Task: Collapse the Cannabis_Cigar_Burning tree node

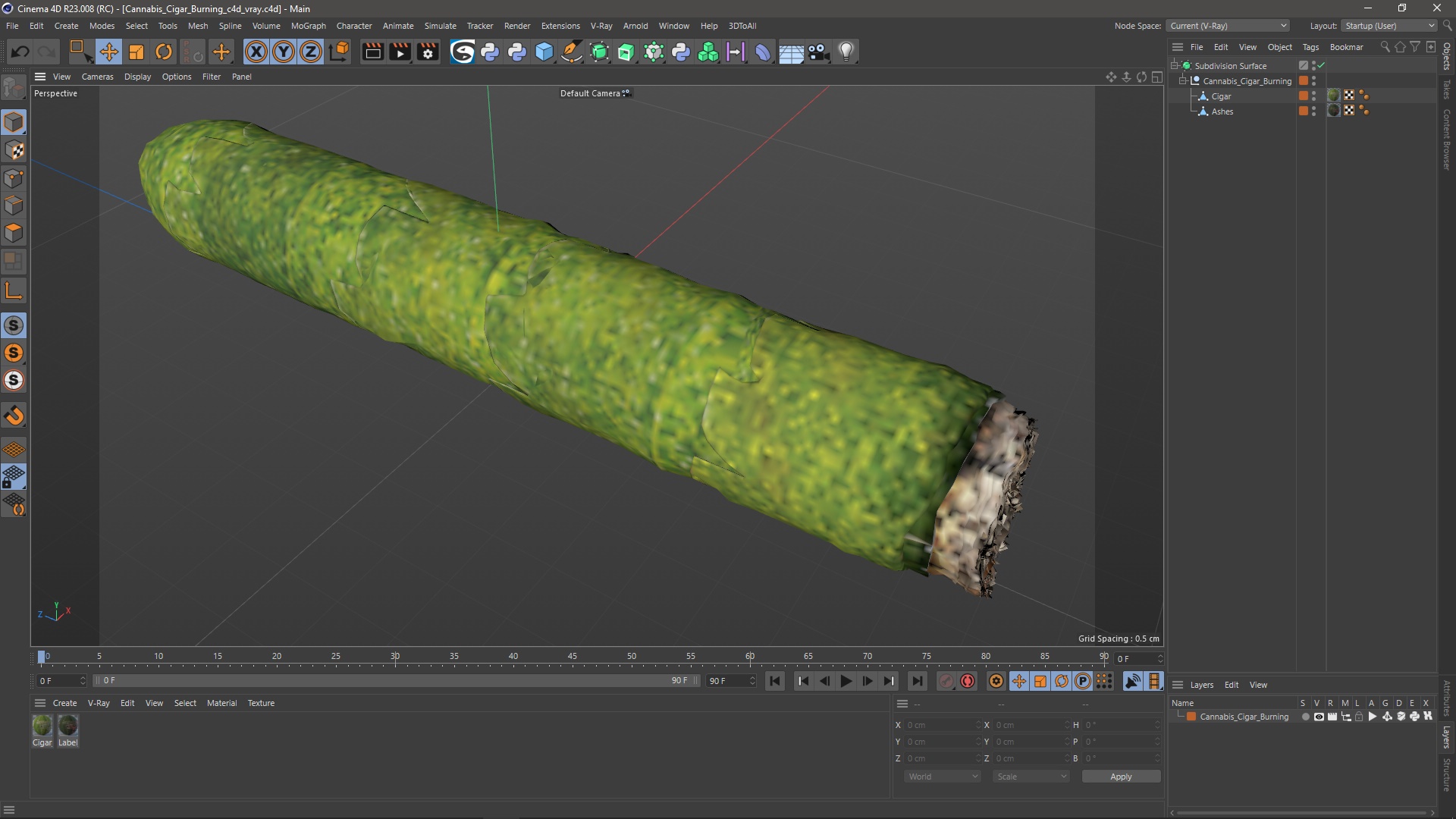Action: coord(1182,81)
